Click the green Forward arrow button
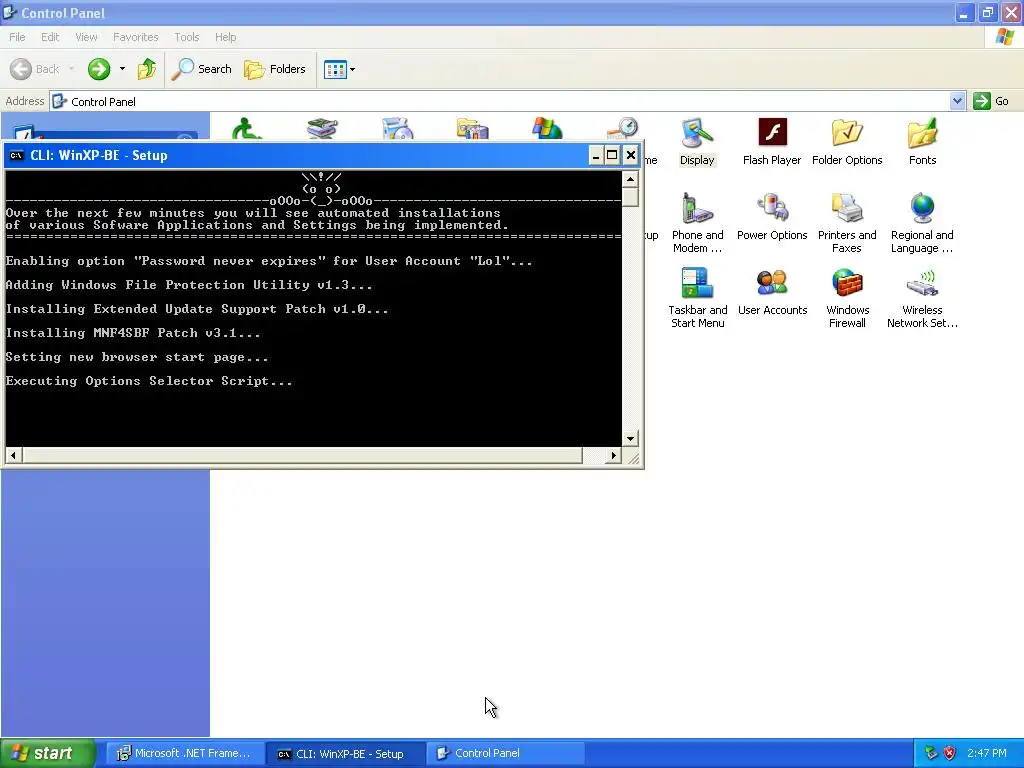This screenshot has width=1024, height=768. point(99,69)
